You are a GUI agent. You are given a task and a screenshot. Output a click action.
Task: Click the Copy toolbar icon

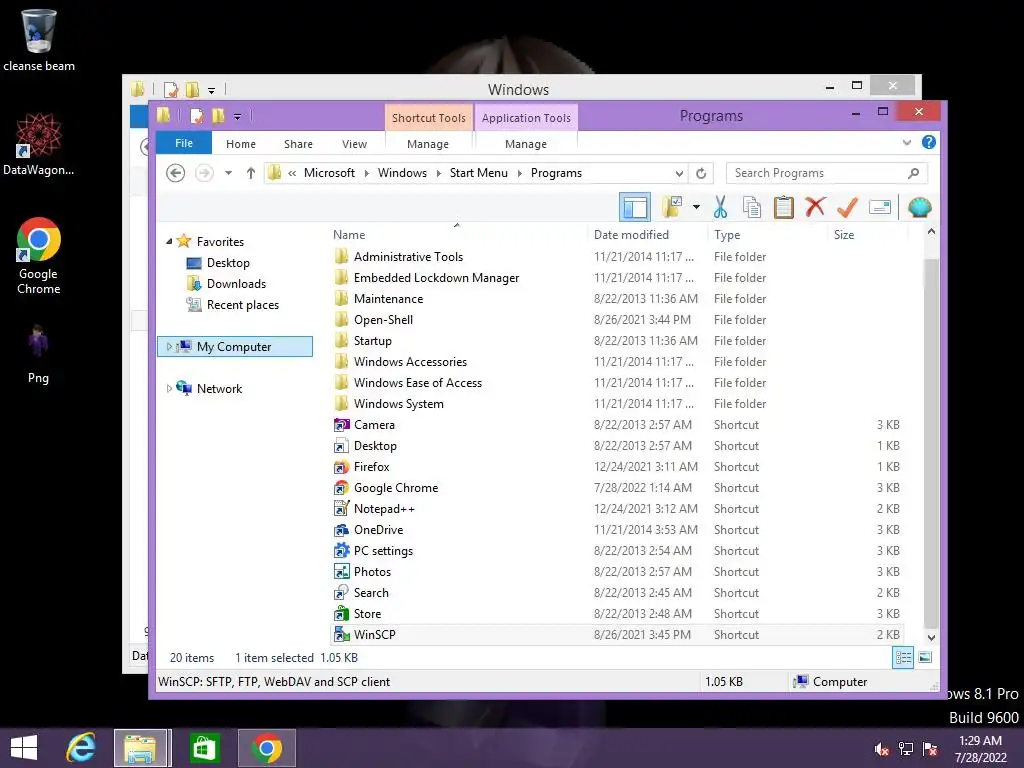click(x=752, y=208)
